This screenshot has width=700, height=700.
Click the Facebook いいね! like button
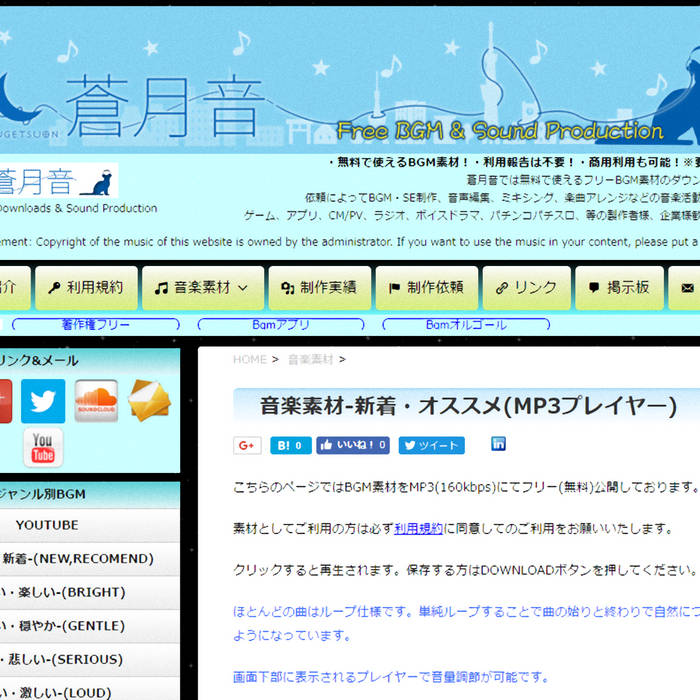pos(353,445)
